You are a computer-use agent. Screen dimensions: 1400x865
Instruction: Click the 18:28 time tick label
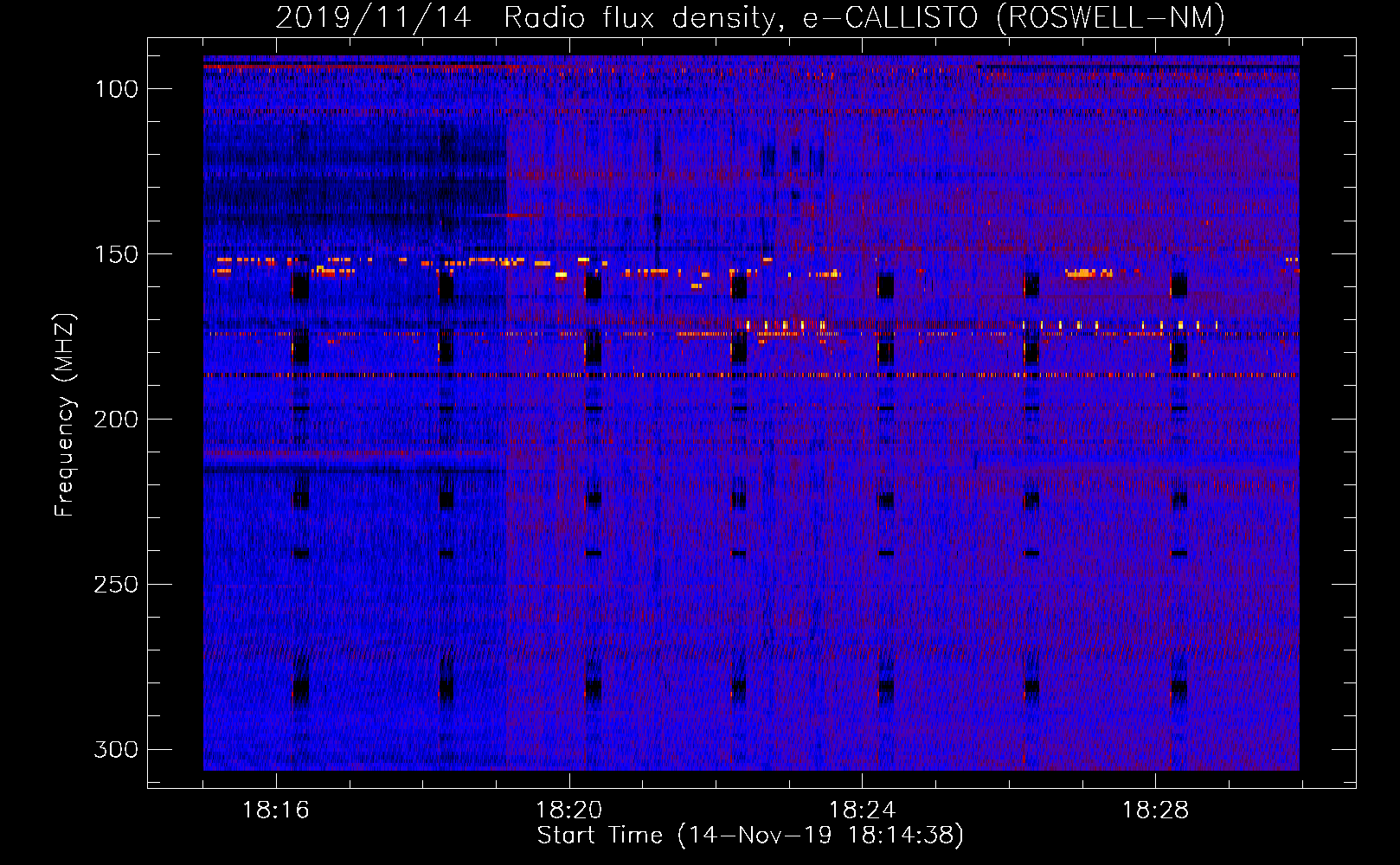1156,811
